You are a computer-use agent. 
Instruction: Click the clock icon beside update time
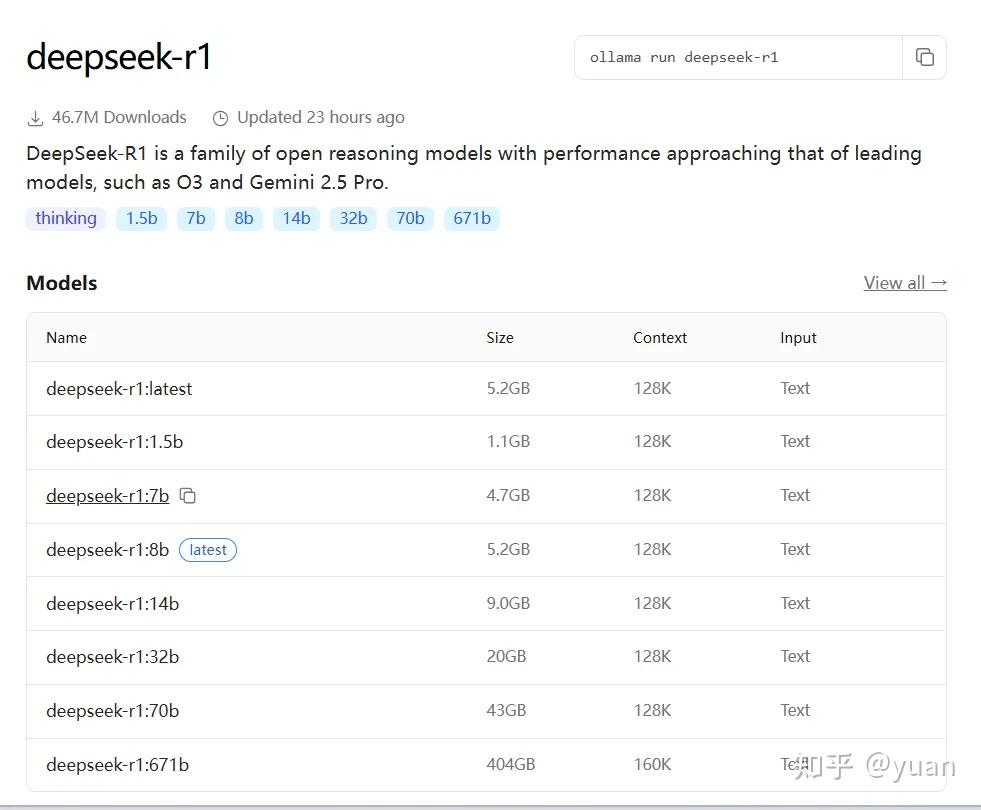tap(220, 117)
